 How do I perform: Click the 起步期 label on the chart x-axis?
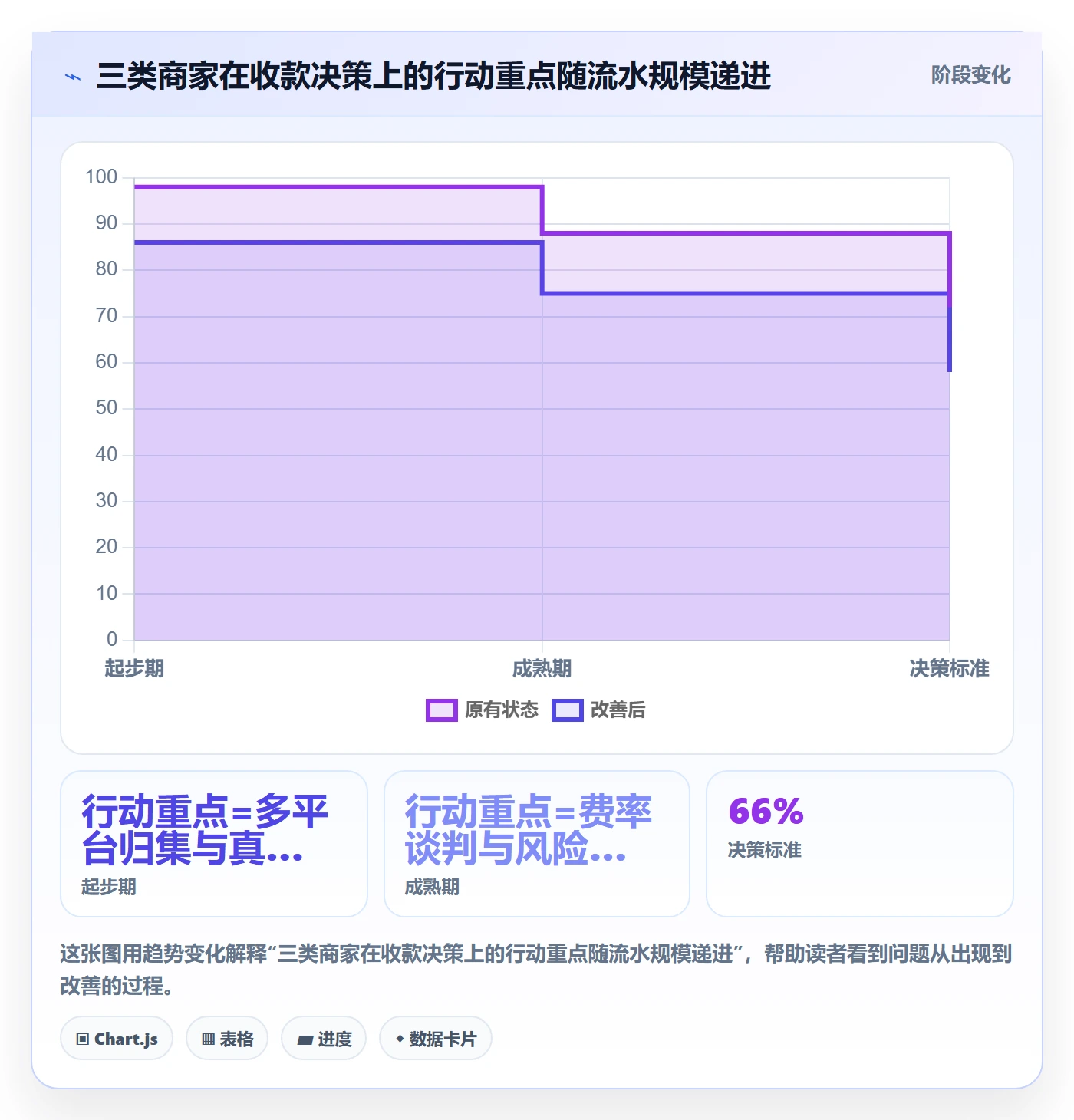pyautogui.click(x=134, y=668)
